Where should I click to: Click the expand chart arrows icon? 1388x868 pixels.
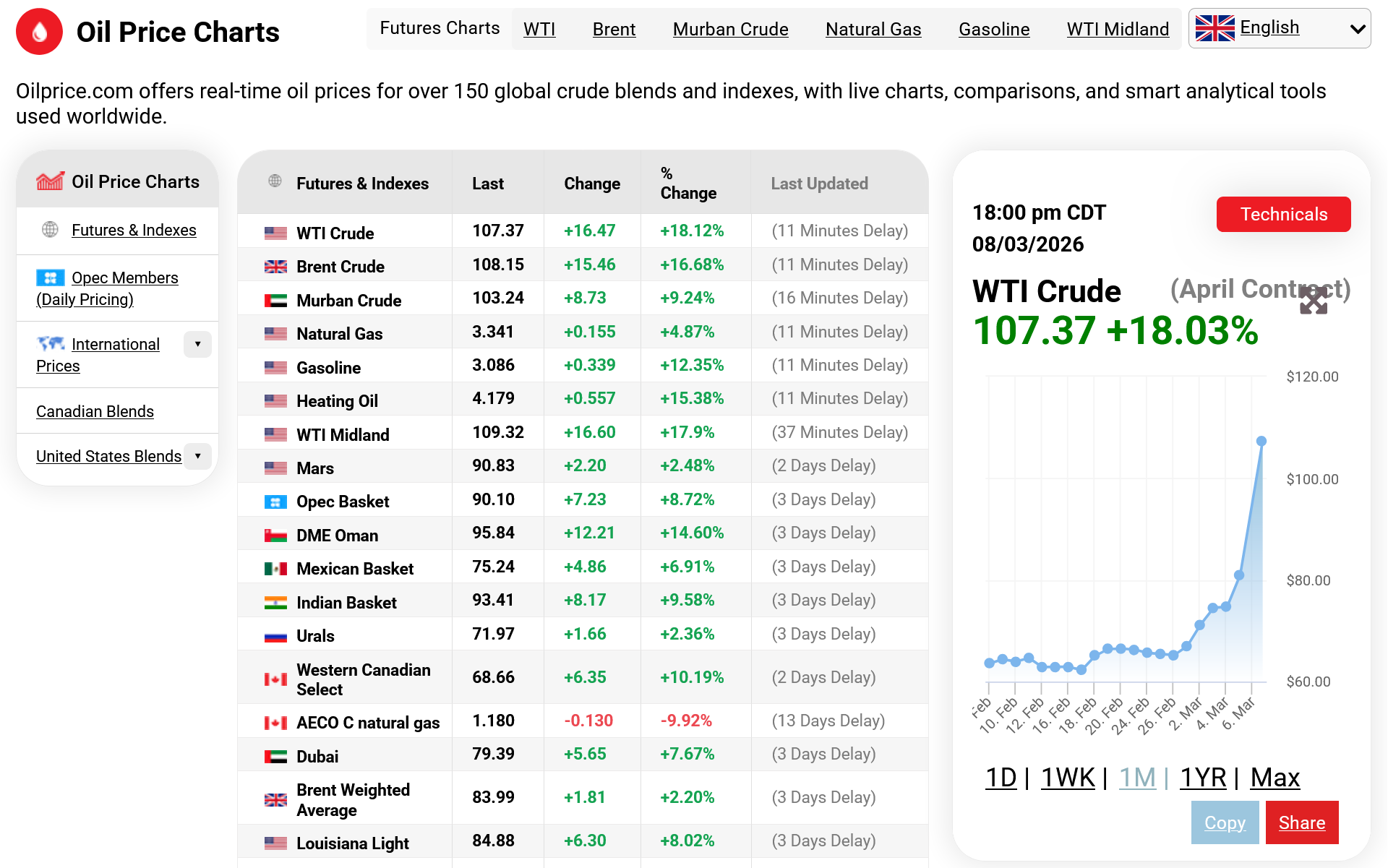coord(1313,301)
